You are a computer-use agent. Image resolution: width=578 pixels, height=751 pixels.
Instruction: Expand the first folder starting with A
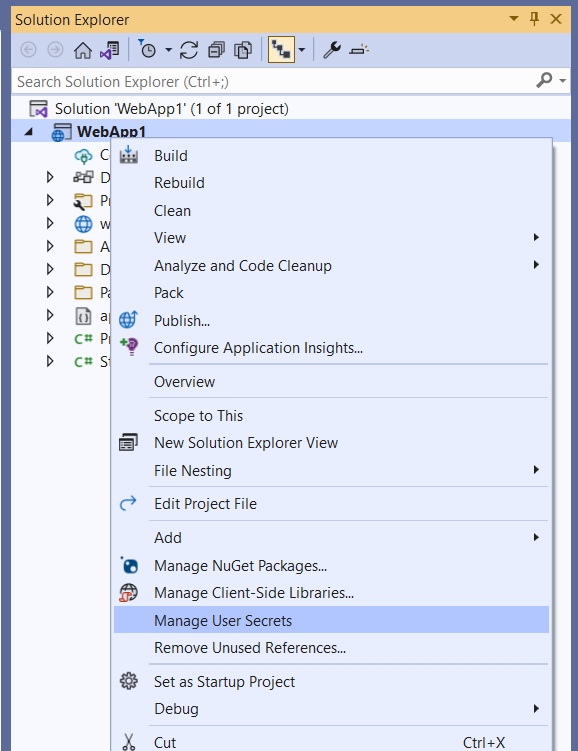pos(50,246)
